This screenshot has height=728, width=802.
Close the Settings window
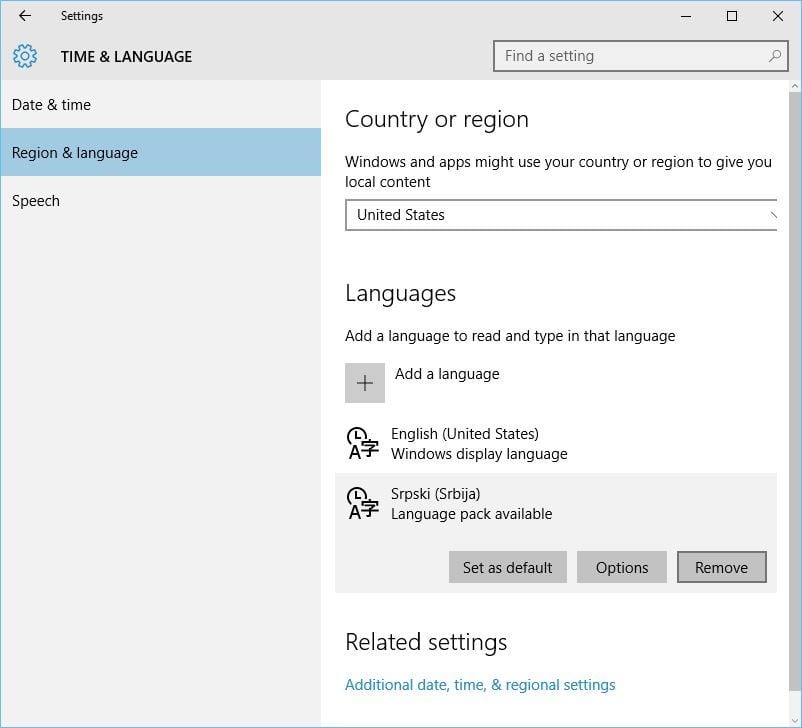point(777,16)
